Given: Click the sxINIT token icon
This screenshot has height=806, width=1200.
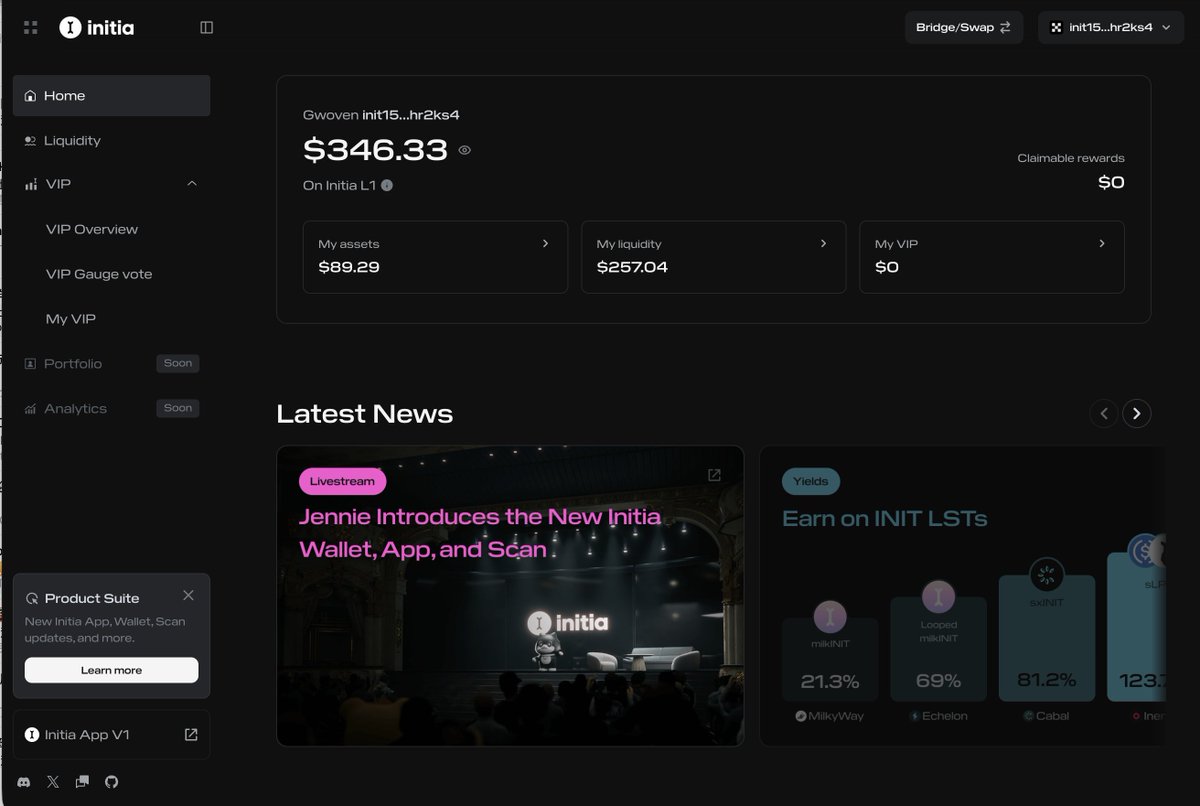Looking at the screenshot, I should click(x=1046, y=575).
